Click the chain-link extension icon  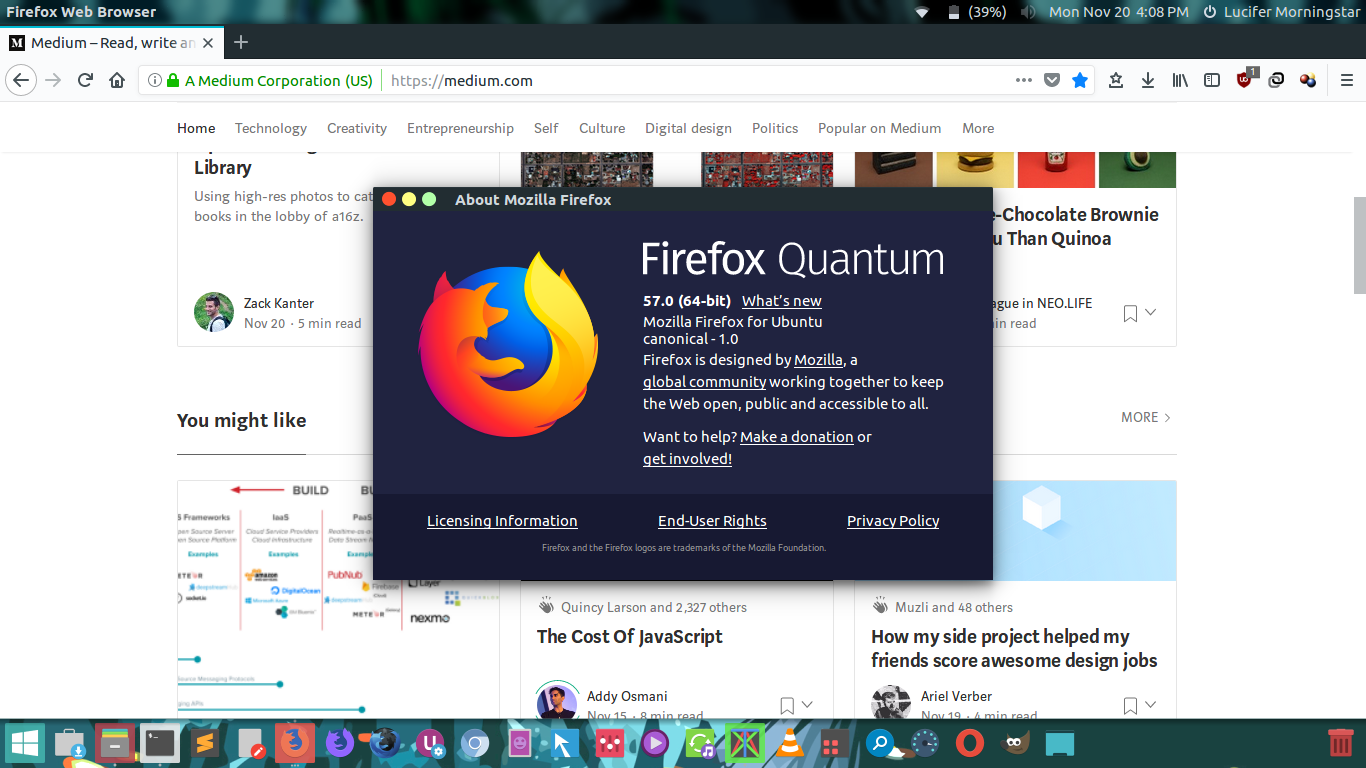pyautogui.click(x=1276, y=80)
